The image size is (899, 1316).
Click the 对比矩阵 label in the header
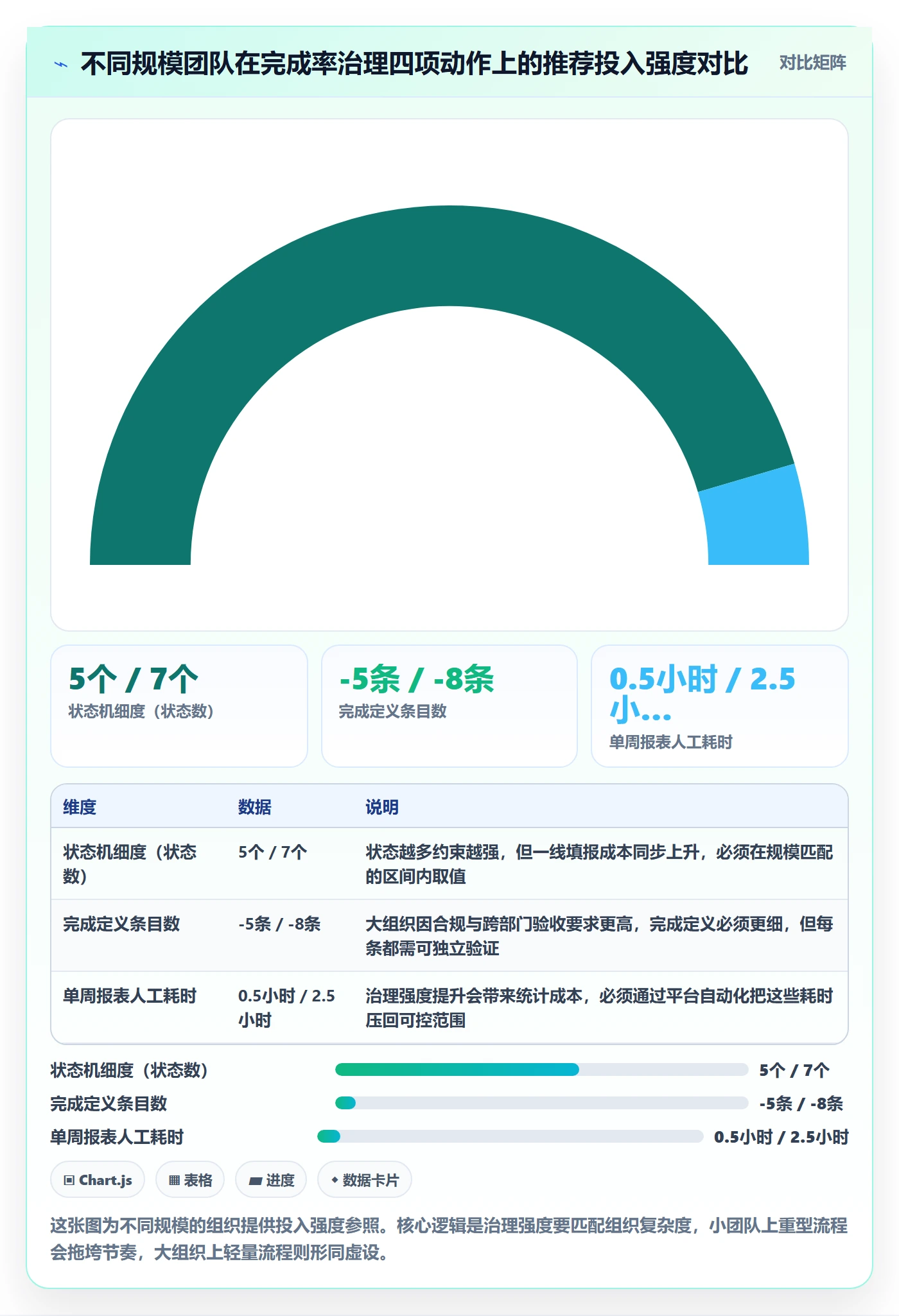(x=812, y=63)
